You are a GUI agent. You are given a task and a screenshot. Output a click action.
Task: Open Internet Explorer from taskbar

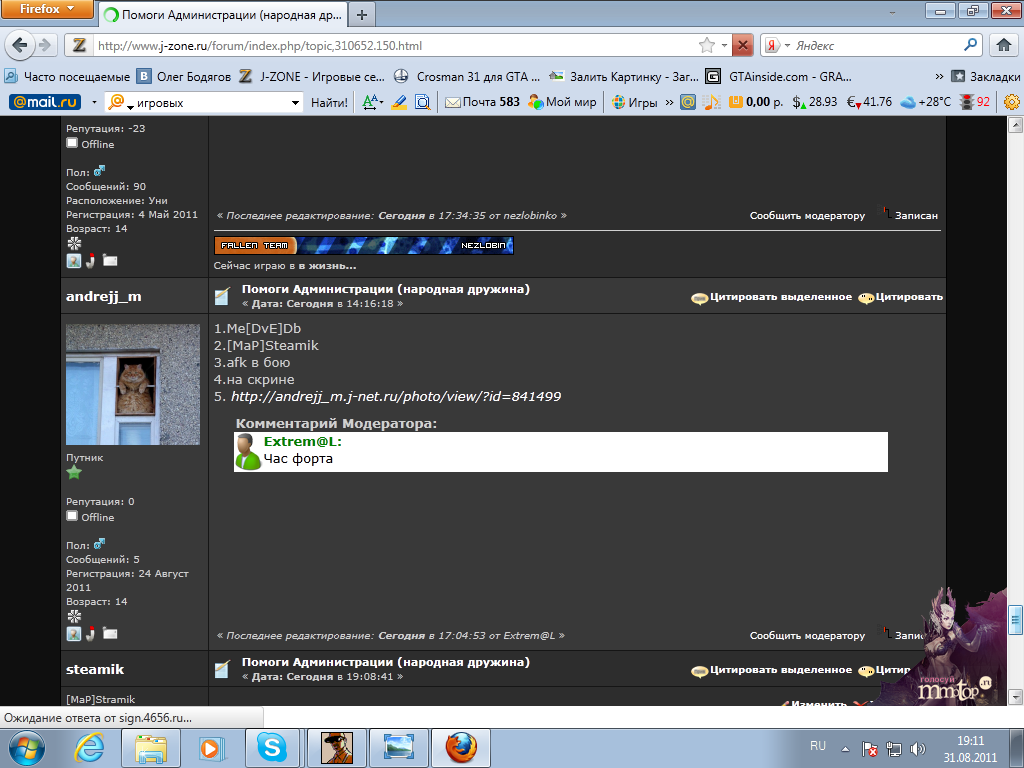point(88,748)
